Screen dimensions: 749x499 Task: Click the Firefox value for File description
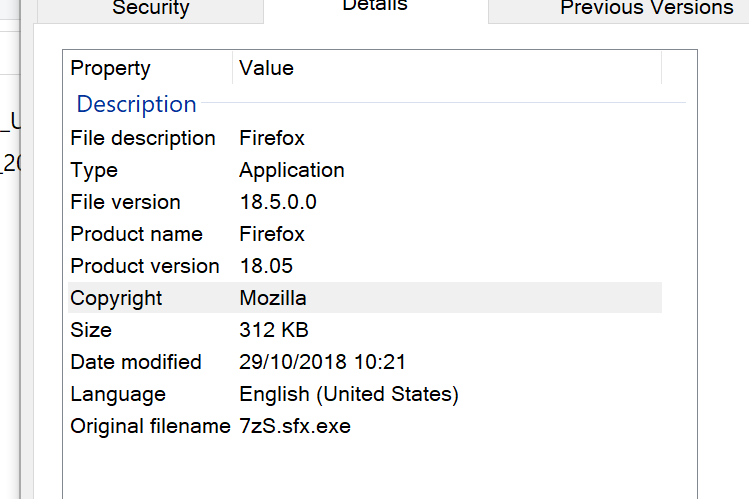point(272,138)
